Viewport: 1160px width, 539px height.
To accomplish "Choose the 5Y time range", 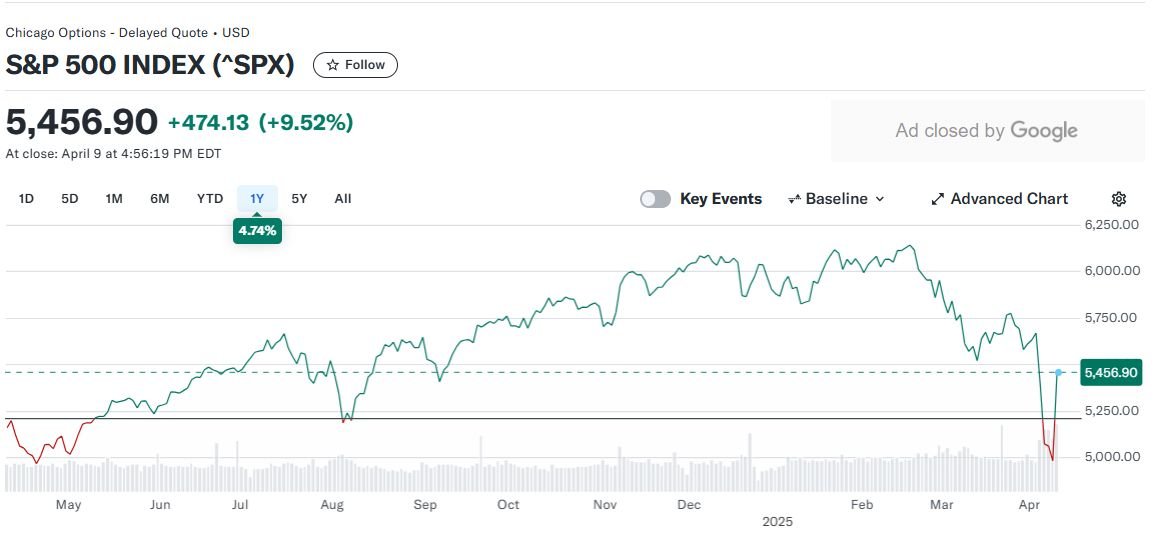I will click(299, 199).
